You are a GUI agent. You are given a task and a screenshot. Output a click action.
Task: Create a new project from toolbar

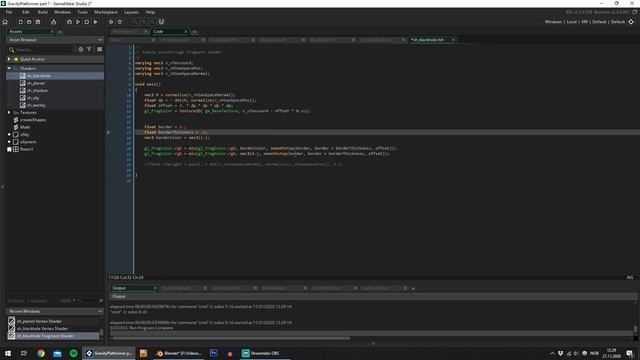tap(20, 22)
